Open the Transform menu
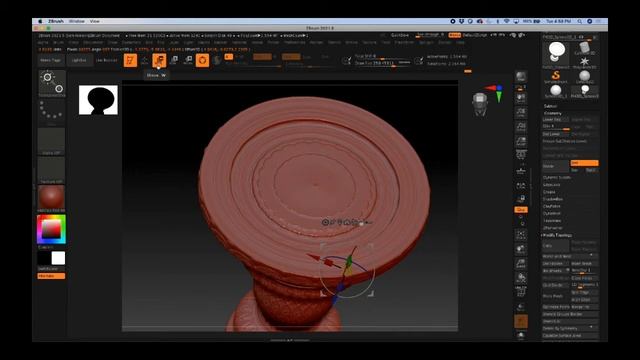The height and width of the screenshot is (360, 640). pyautogui.click(x=404, y=42)
